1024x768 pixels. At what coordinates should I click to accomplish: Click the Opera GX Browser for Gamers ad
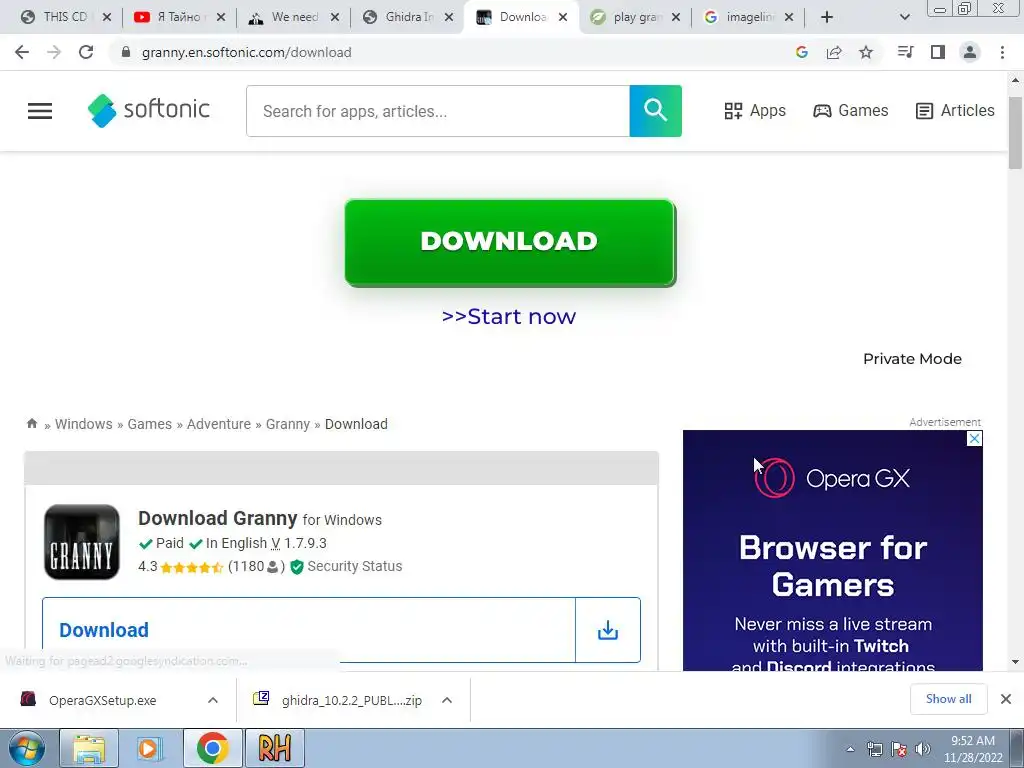tap(833, 551)
